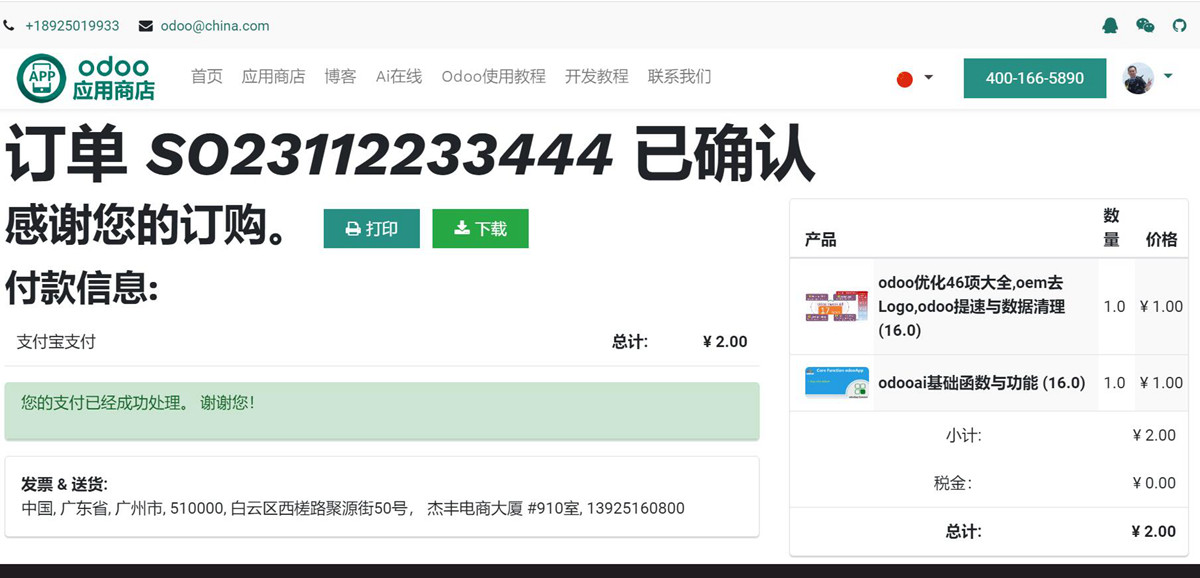Image resolution: width=1200 pixels, height=578 pixels.
Task: Click the user avatar picture
Action: point(1138,78)
